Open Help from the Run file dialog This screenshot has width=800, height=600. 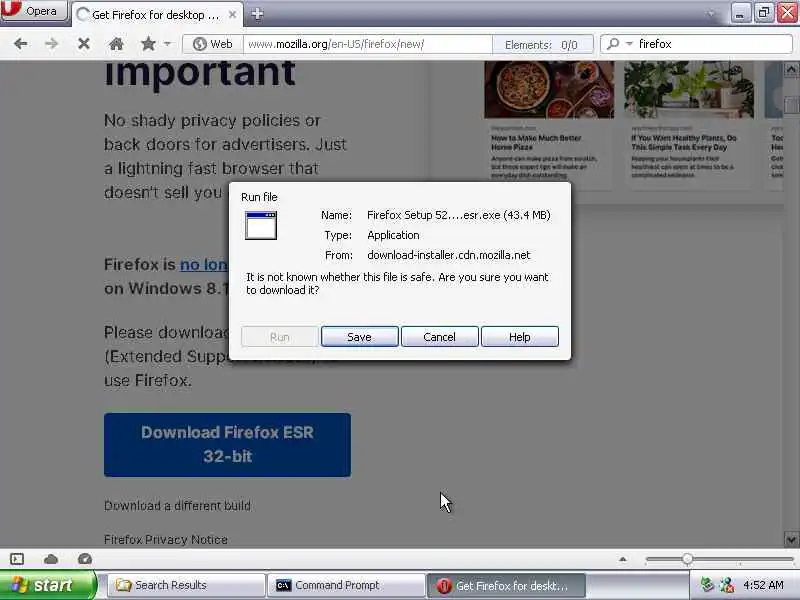point(519,337)
